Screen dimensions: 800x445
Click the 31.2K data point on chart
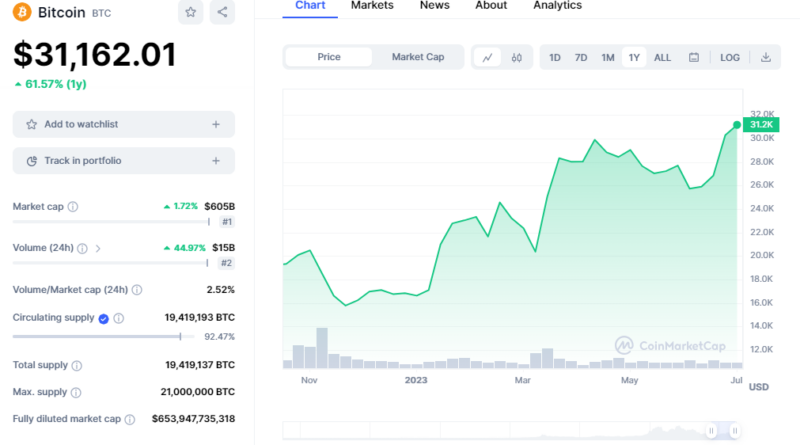[737, 125]
